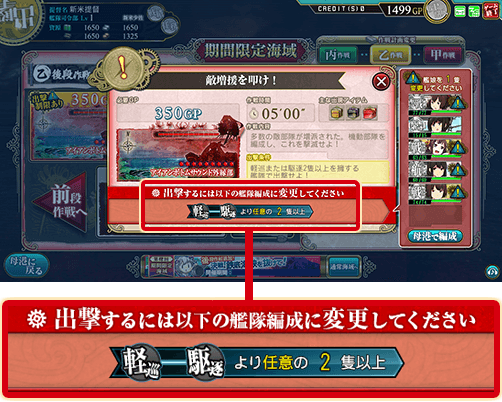Return to port with 母港に戻る
Image resolution: width=502 pixels, height=402 pixels.
tap(27, 266)
